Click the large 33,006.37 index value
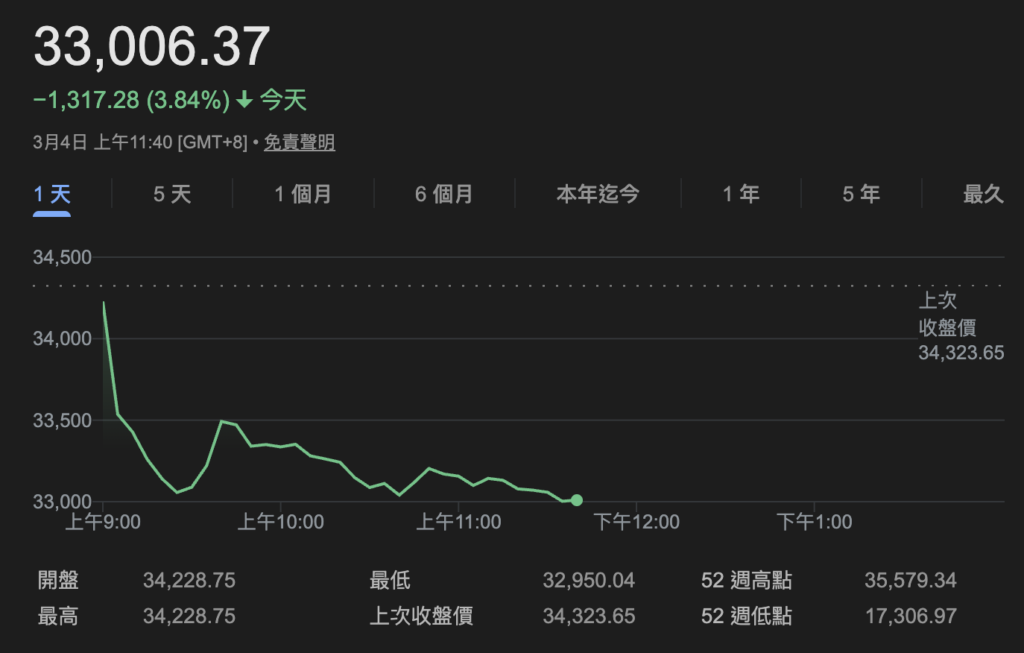Image resolution: width=1024 pixels, height=653 pixels. click(x=152, y=47)
